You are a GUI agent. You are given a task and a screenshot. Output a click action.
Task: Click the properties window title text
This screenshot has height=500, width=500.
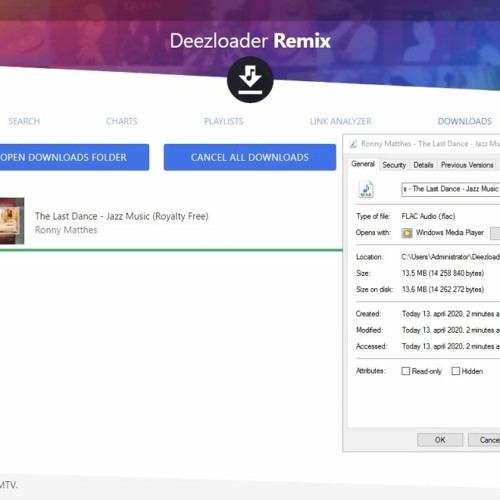pos(430,144)
